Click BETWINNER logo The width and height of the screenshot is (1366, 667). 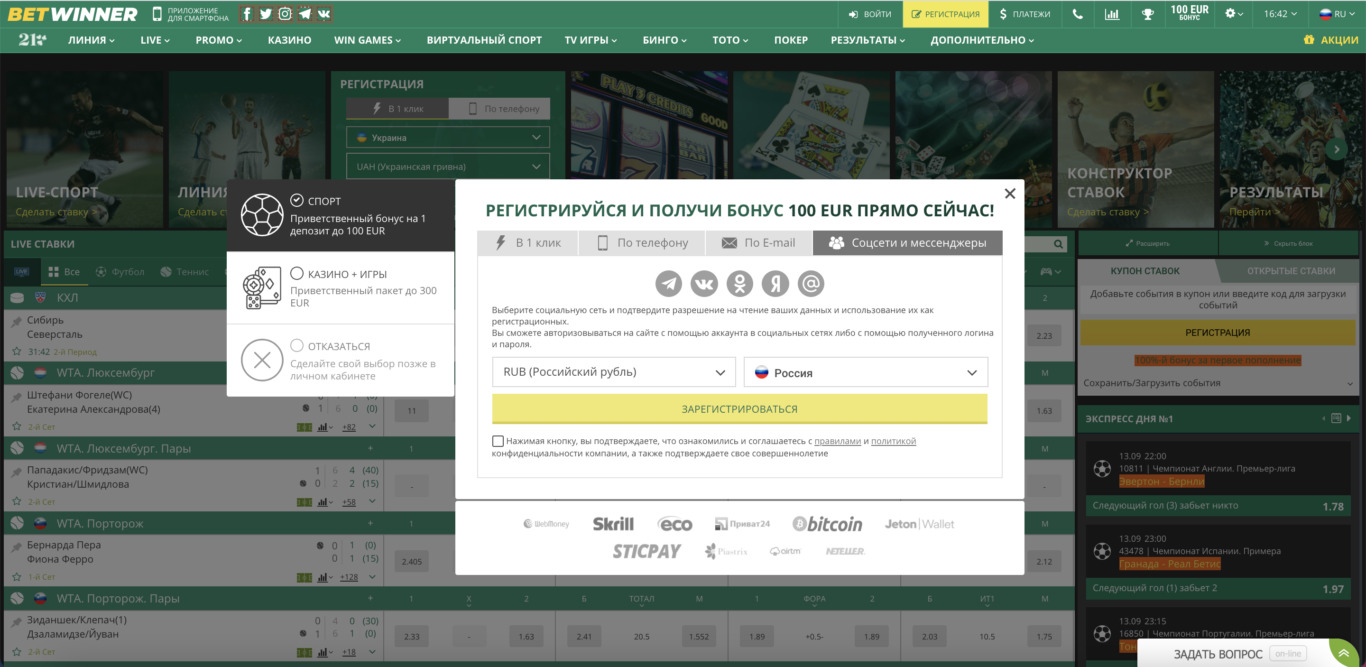pos(73,14)
